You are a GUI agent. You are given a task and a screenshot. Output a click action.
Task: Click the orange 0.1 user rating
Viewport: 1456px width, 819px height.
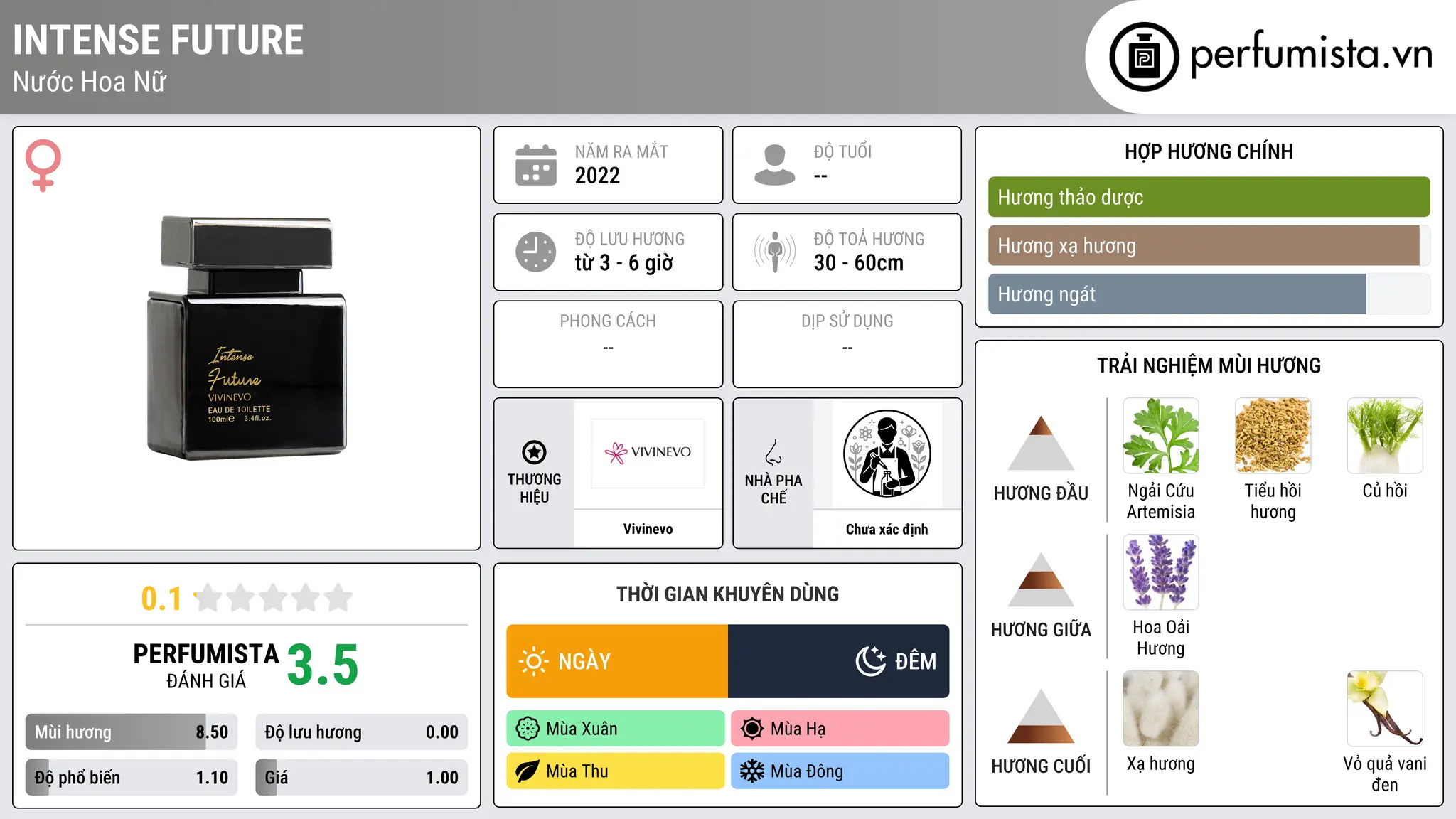coord(161,599)
